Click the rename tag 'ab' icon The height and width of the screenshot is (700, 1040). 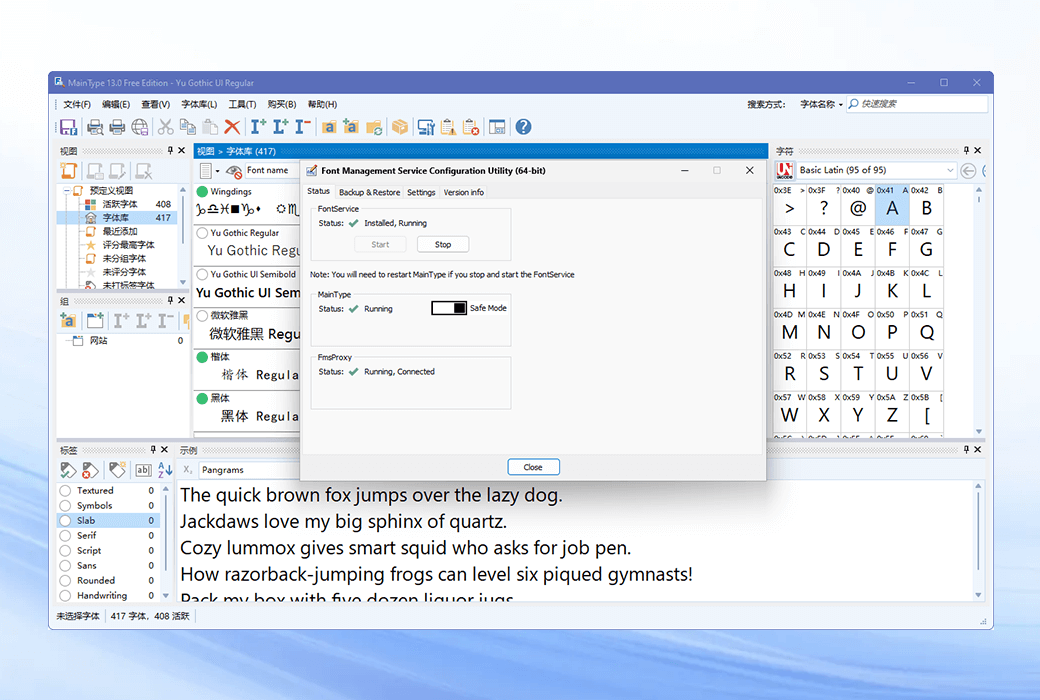[143, 470]
